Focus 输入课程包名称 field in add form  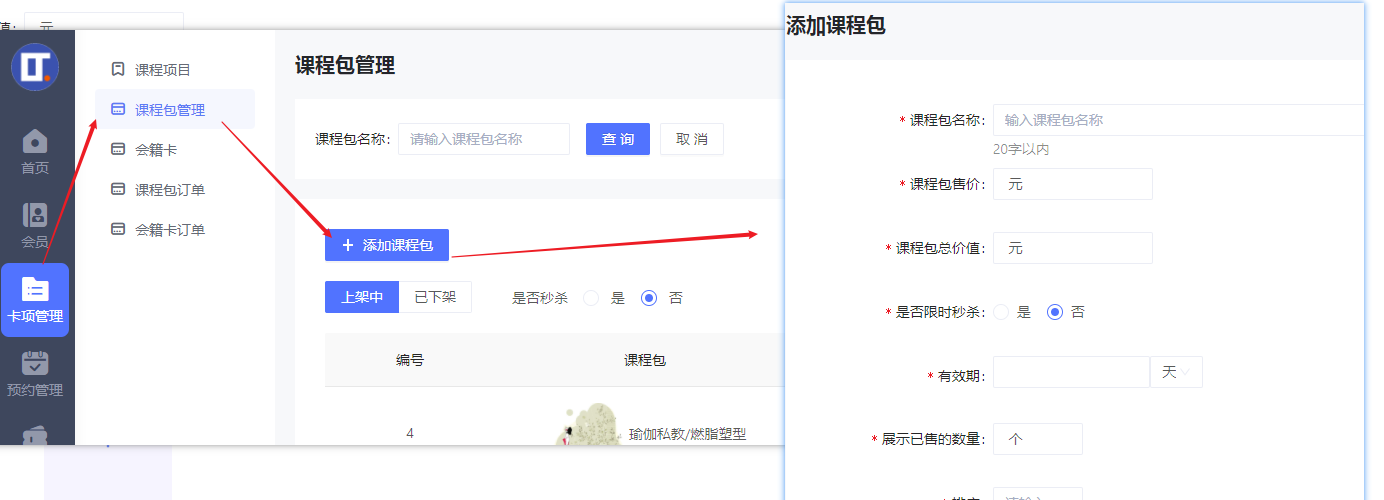coord(1178,120)
